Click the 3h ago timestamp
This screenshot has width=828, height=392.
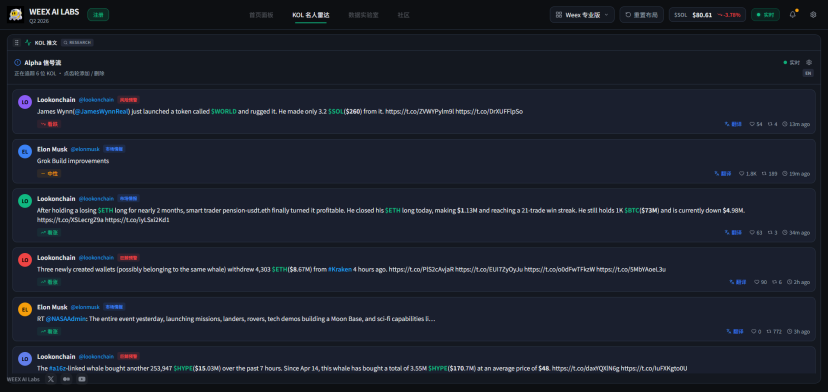(798, 332)
